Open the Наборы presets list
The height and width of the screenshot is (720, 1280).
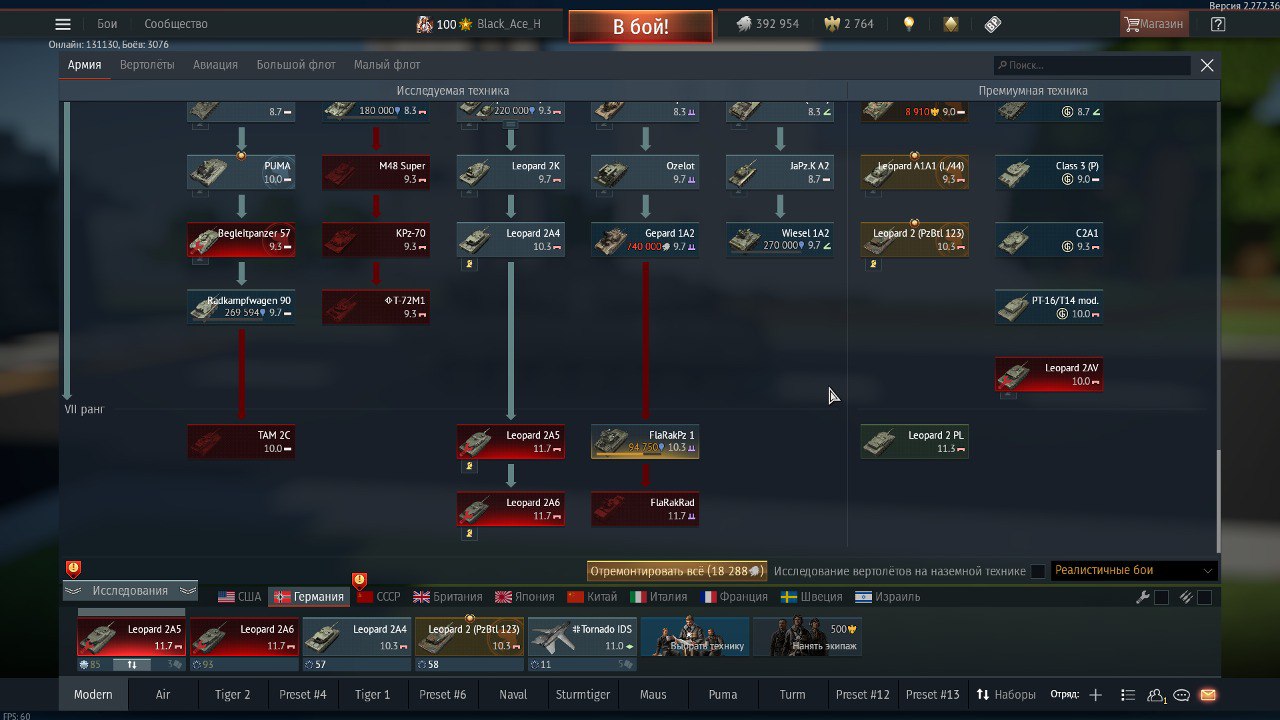[1006, 695]
